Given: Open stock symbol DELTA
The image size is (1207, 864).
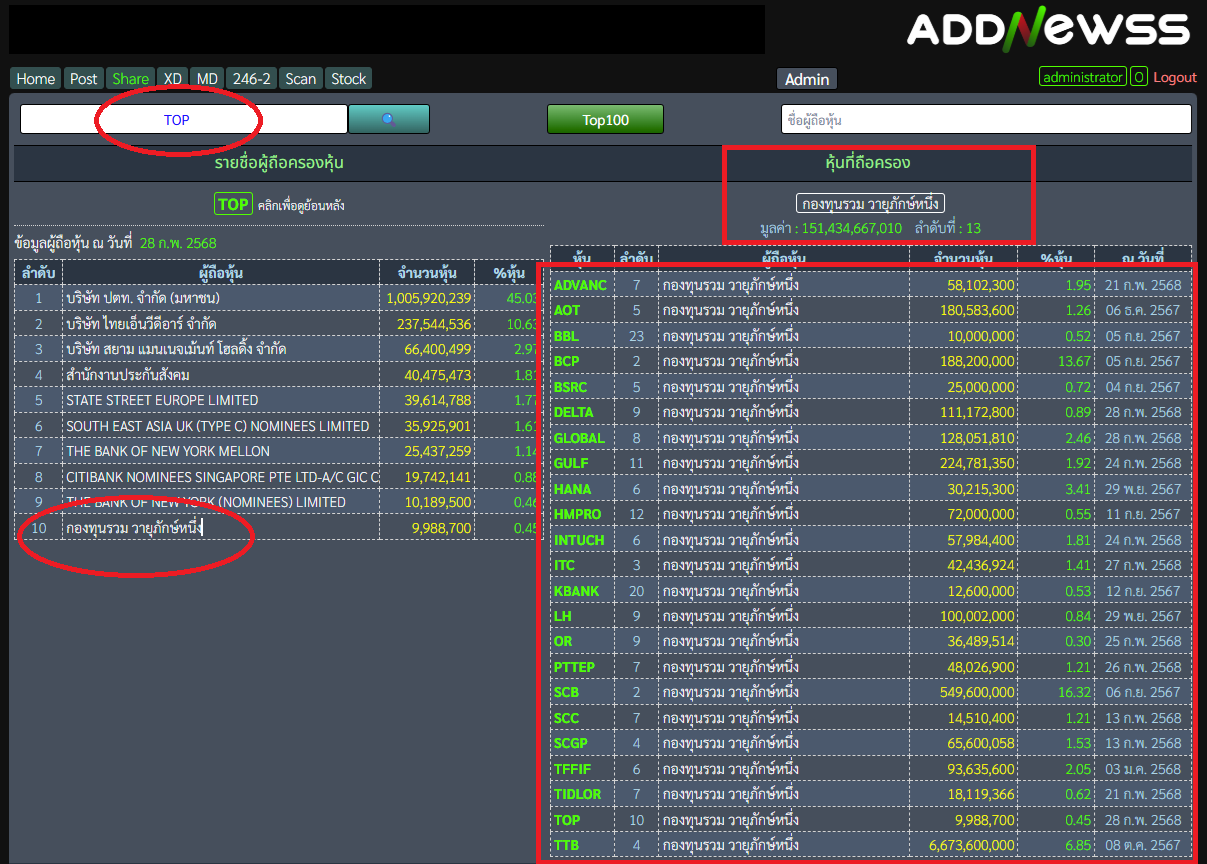Looking at the screenshot, I should (574, 412).
